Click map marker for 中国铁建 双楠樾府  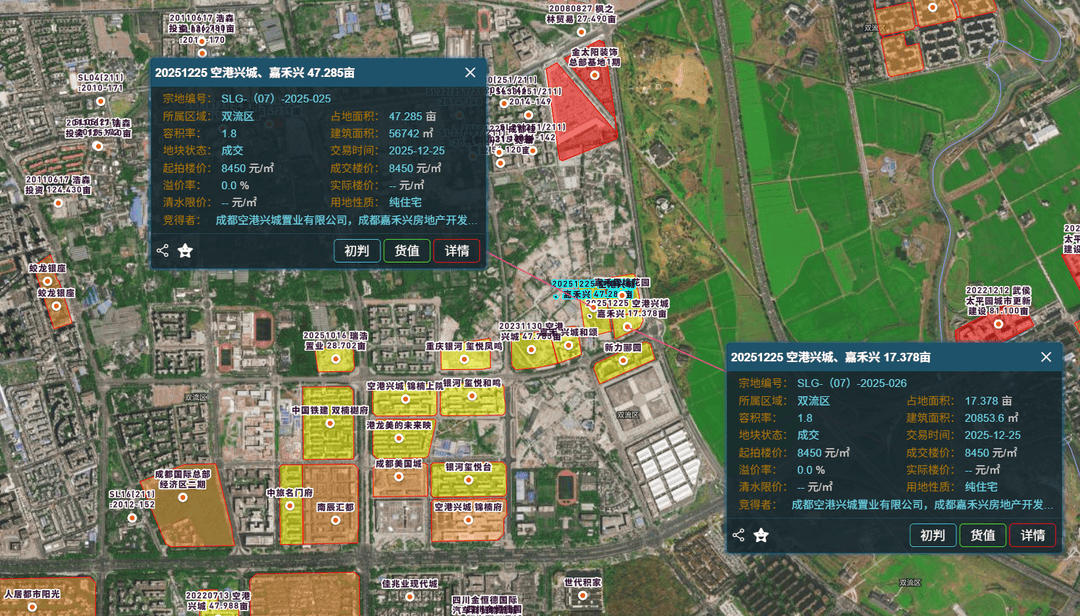[x=330, y=423]
